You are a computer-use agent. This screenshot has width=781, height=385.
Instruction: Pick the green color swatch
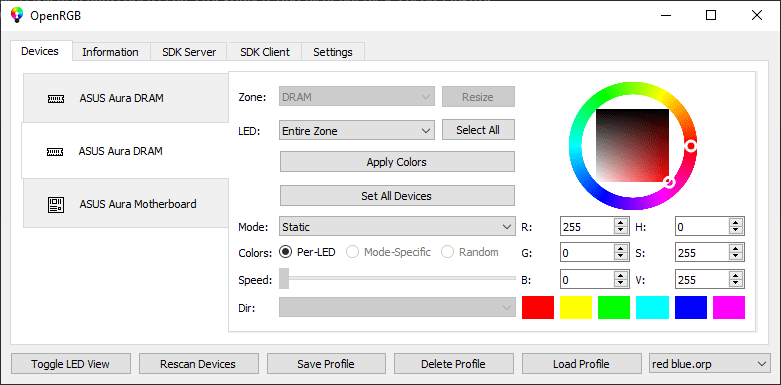pos(614,307)
